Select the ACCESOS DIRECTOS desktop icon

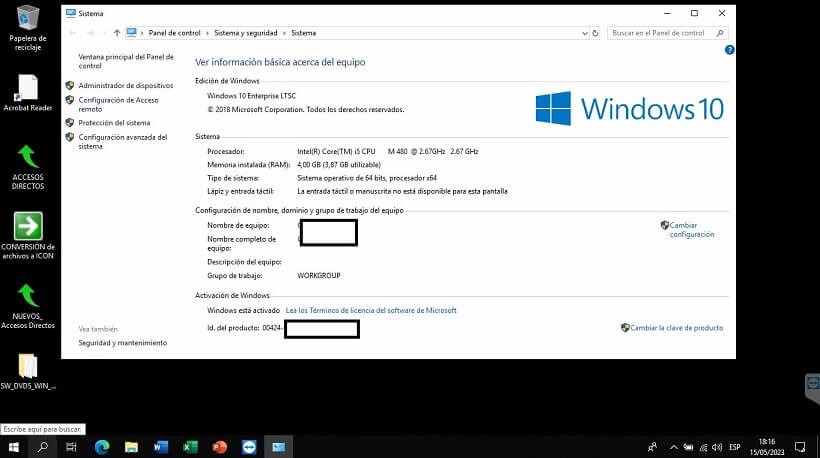coord(28,167)
